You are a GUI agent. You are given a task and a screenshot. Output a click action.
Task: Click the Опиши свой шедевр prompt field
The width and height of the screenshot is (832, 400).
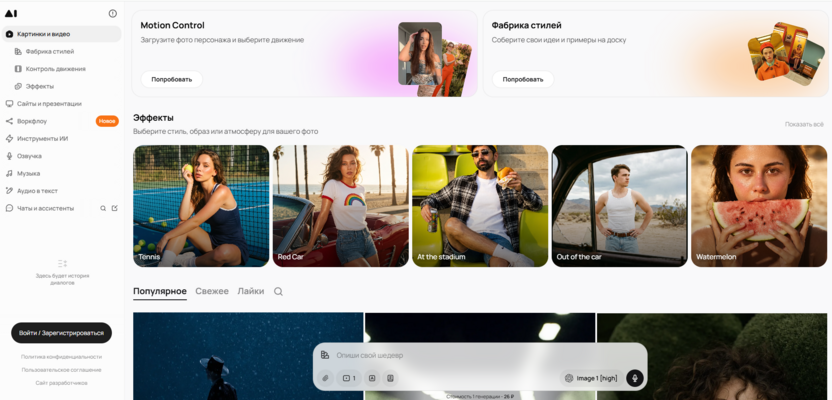coord(478,355)
